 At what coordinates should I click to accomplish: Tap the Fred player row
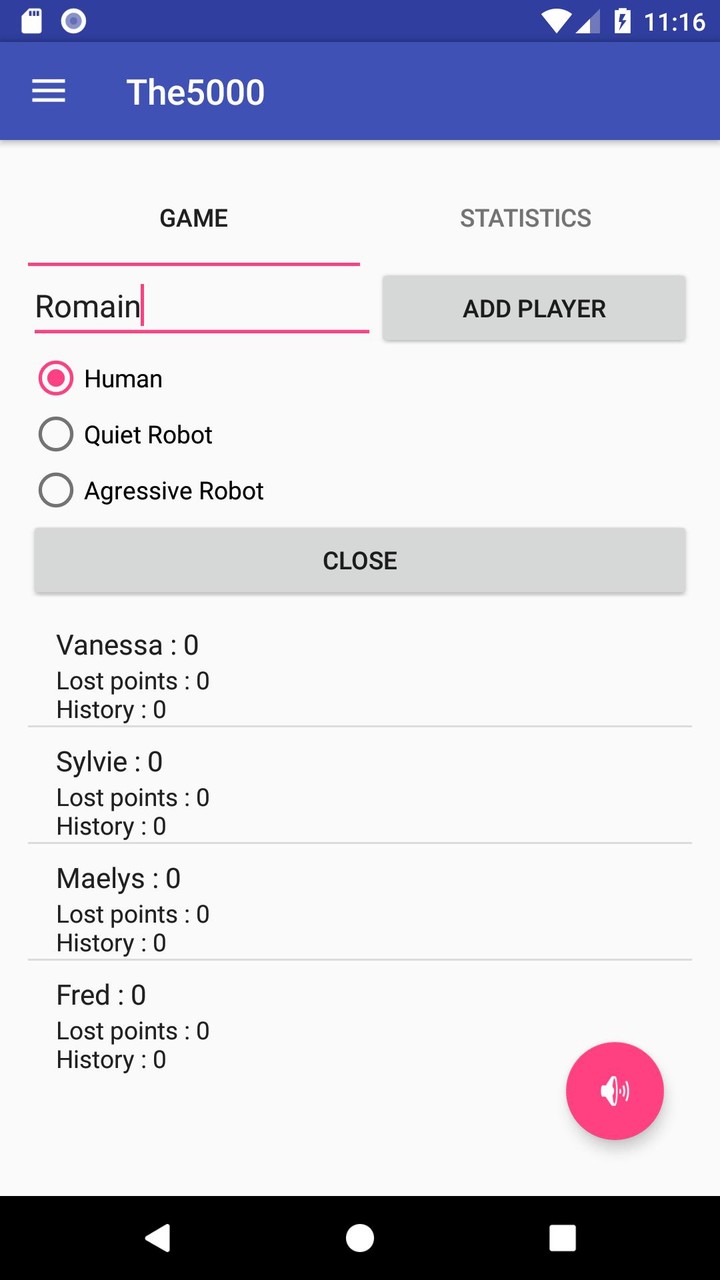pos(300,1025)
